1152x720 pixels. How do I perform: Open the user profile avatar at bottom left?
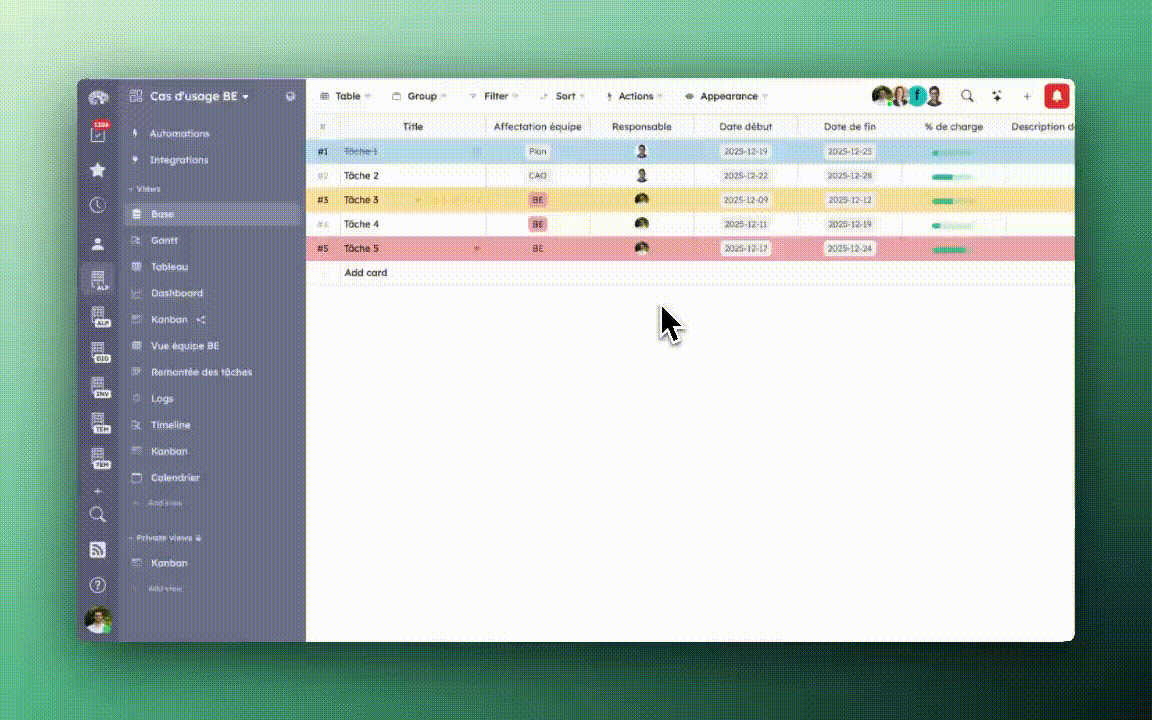[x=98, y=619]
